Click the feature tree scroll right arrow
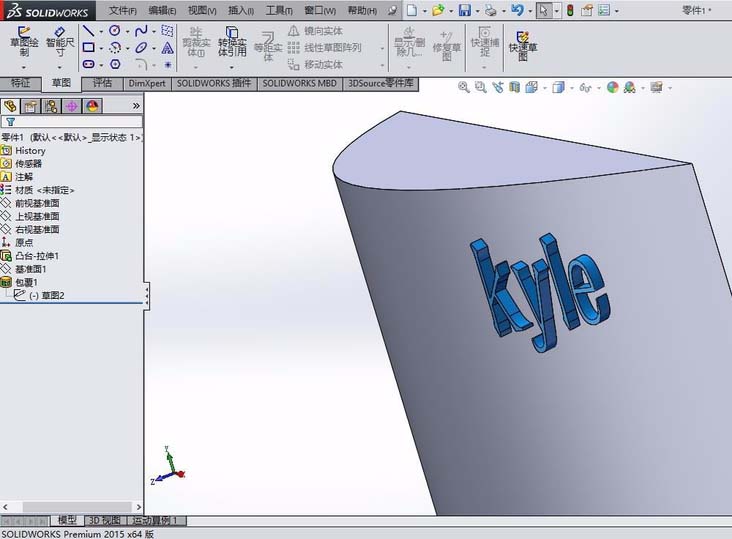The image size is (732, 539). (139, 507)
